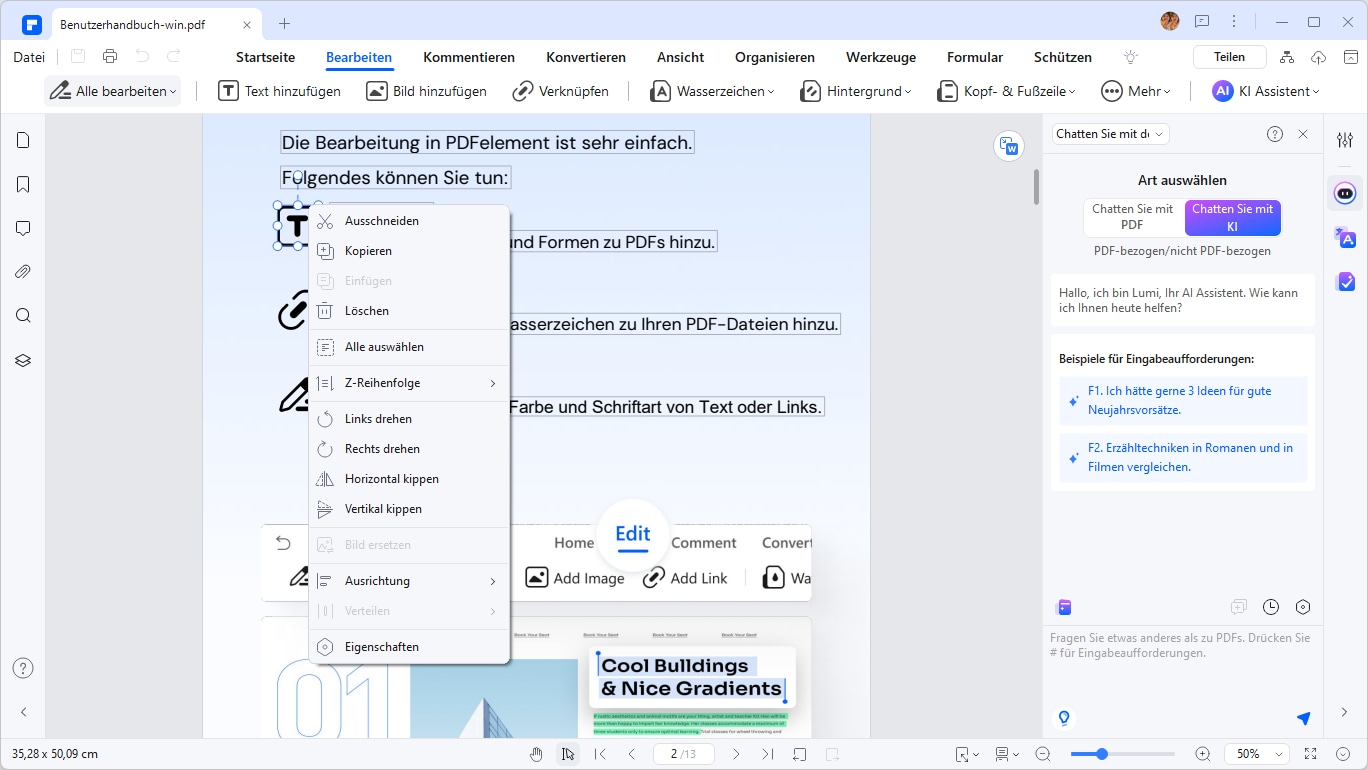The width and height of the screenshot is (1368, 770).
Task: Select the text cursor selection tool
Action: [568, 754]
